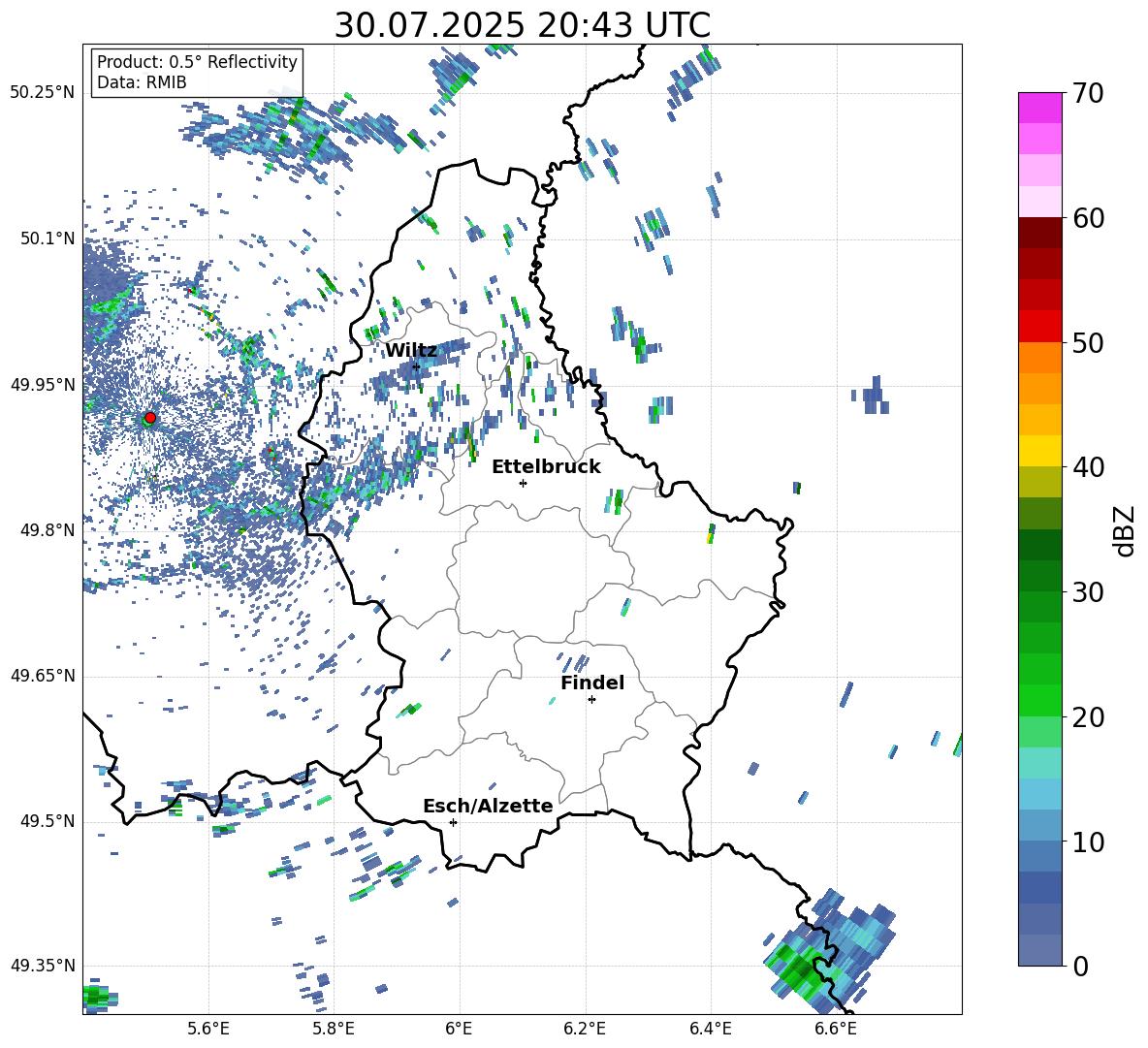This screenshot has height=1048, width=1148.
Task: Click the 5.6°E longitude tick label
Action: pos(208,1029)
